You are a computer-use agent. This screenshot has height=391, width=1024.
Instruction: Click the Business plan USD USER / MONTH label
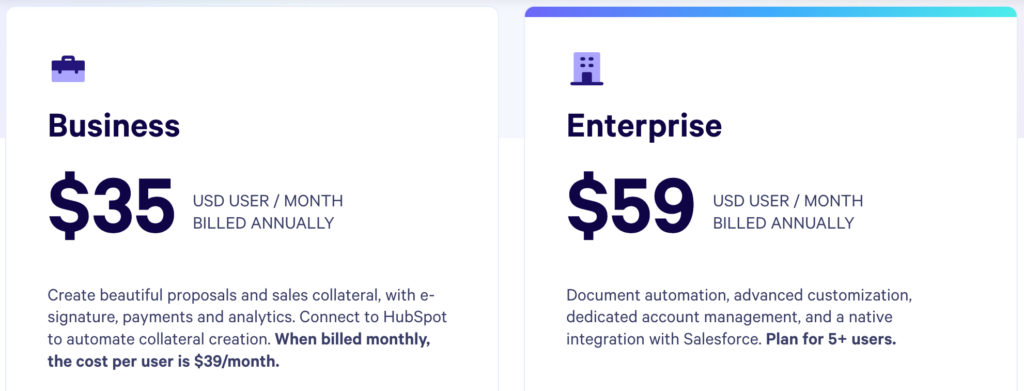tap(268, 201)
